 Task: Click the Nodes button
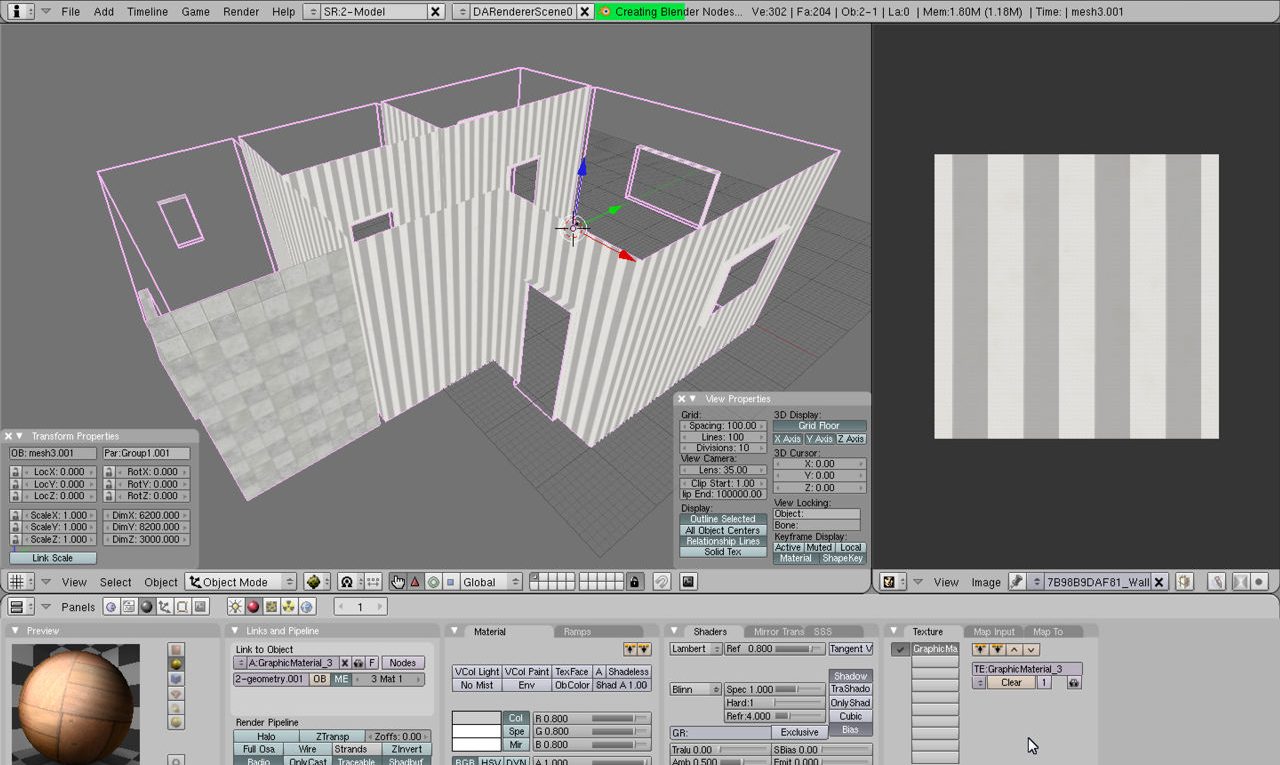click(x=402, y=663)
